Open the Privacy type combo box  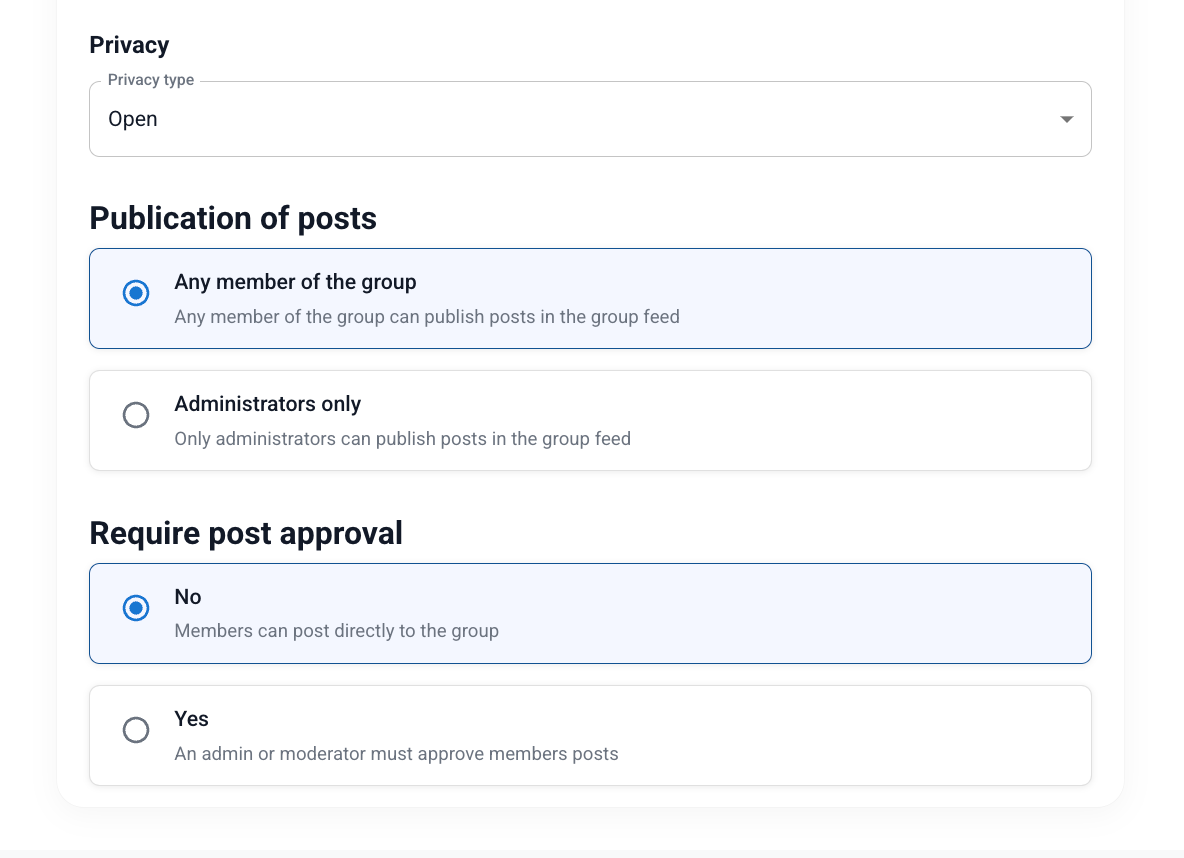590,119
